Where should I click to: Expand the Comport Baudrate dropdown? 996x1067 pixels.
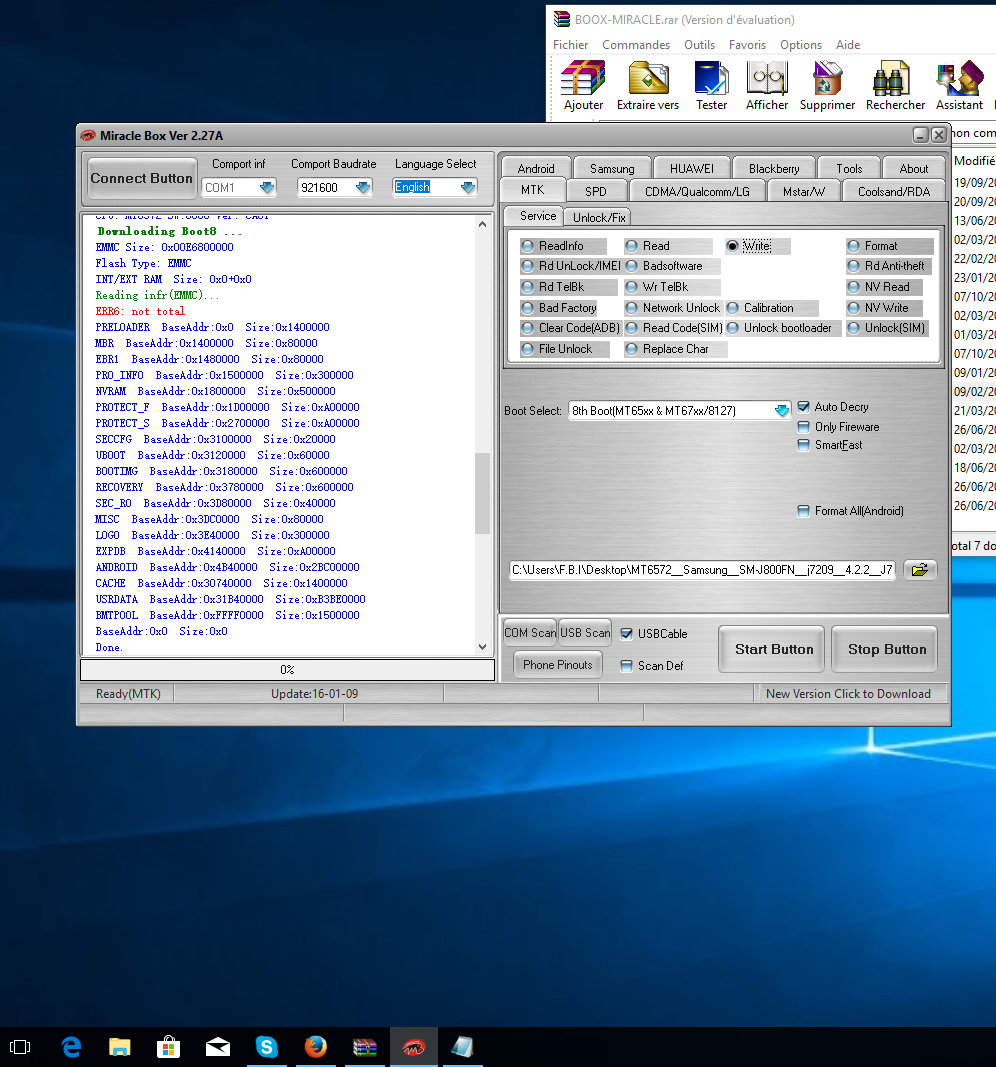click(363, 187)
